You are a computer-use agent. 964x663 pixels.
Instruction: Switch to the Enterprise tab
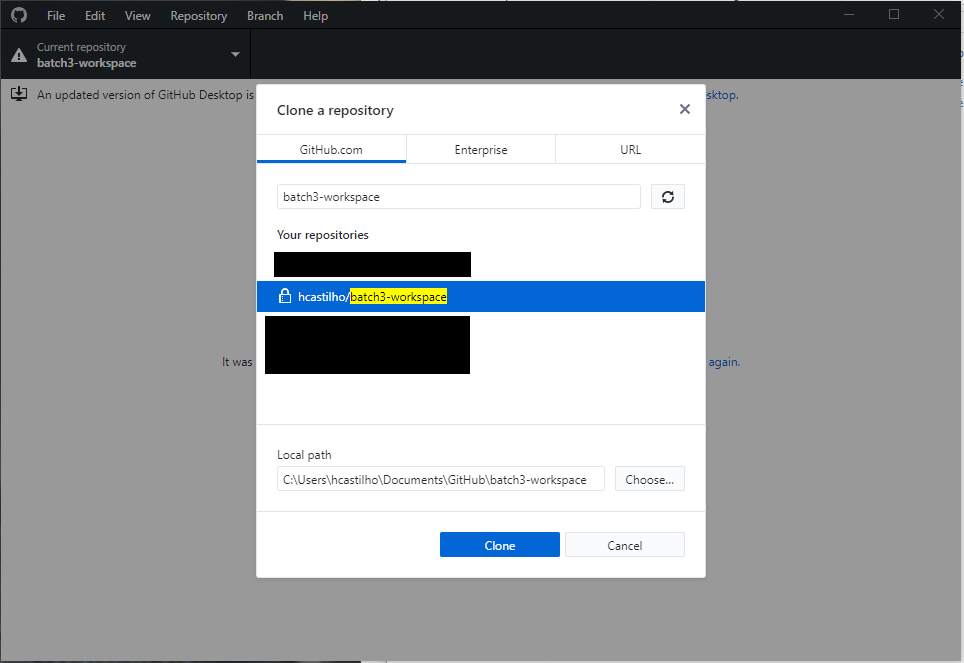[481, 149]
